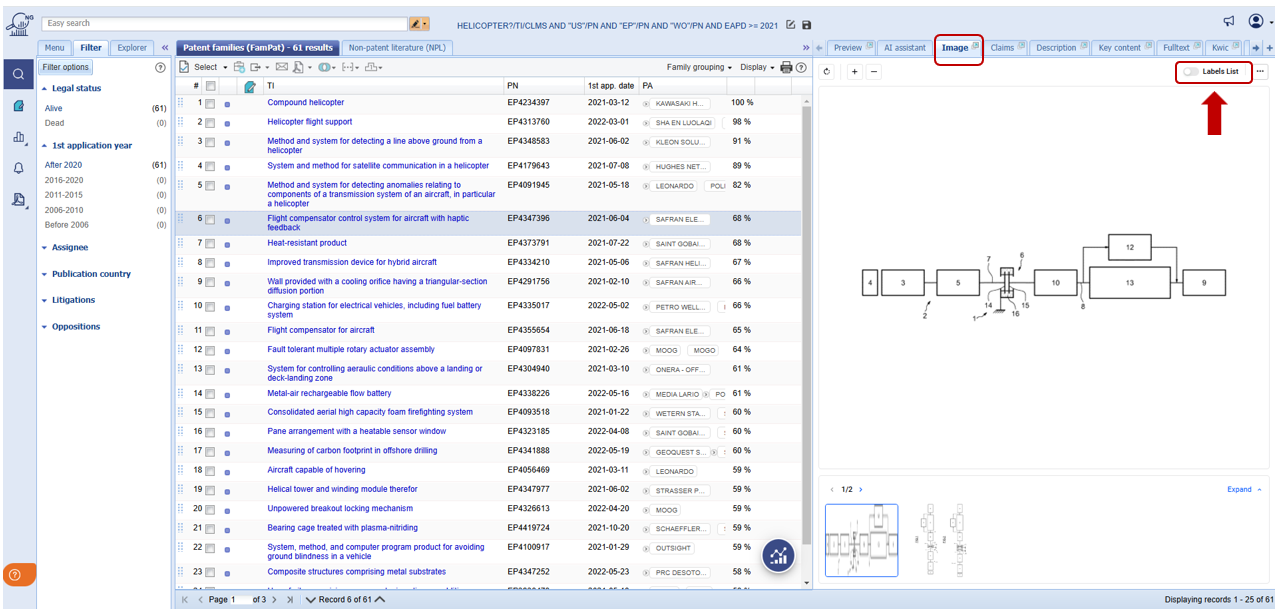Click the save query floppy disk icon
This screenshot has width=1280, height=612.
[x=807, y=24]
